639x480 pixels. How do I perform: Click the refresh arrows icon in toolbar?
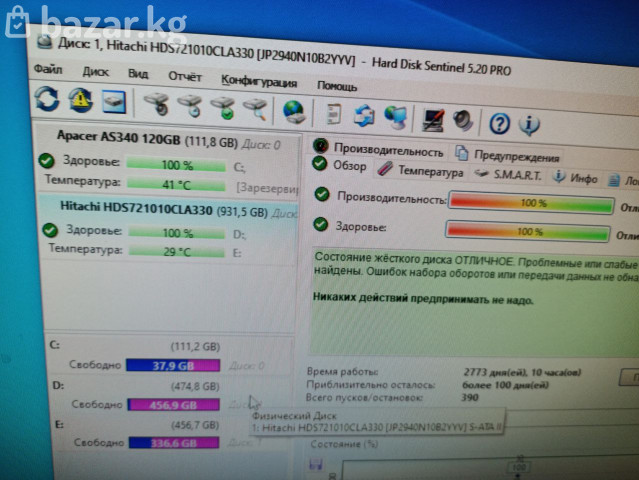click(46, 98)
